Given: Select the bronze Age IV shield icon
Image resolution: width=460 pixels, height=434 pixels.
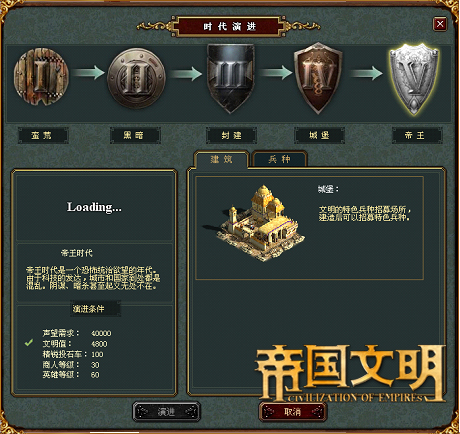Looking at the screenshot, I should click(x=318, y=78).
